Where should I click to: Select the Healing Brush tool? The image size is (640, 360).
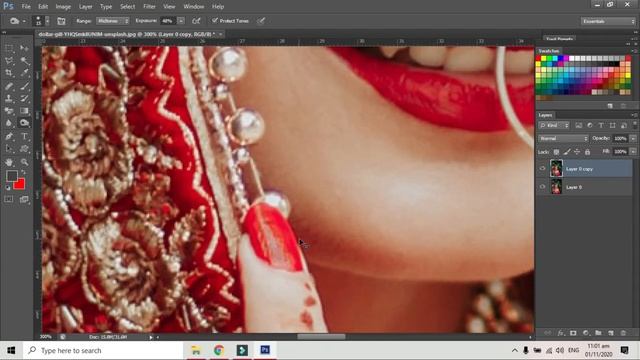click(x=9, y=86)
